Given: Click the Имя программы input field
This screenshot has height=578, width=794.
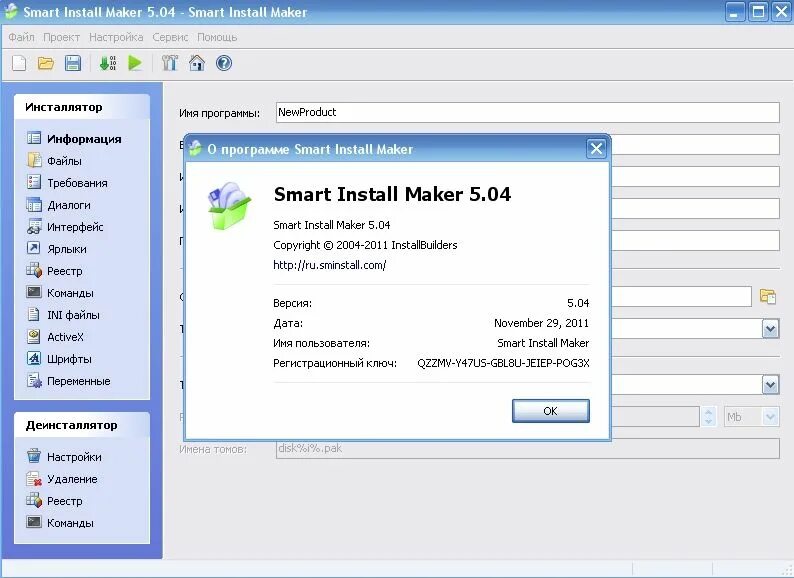Looking at the screenshot, I should (x=528, y=112).
